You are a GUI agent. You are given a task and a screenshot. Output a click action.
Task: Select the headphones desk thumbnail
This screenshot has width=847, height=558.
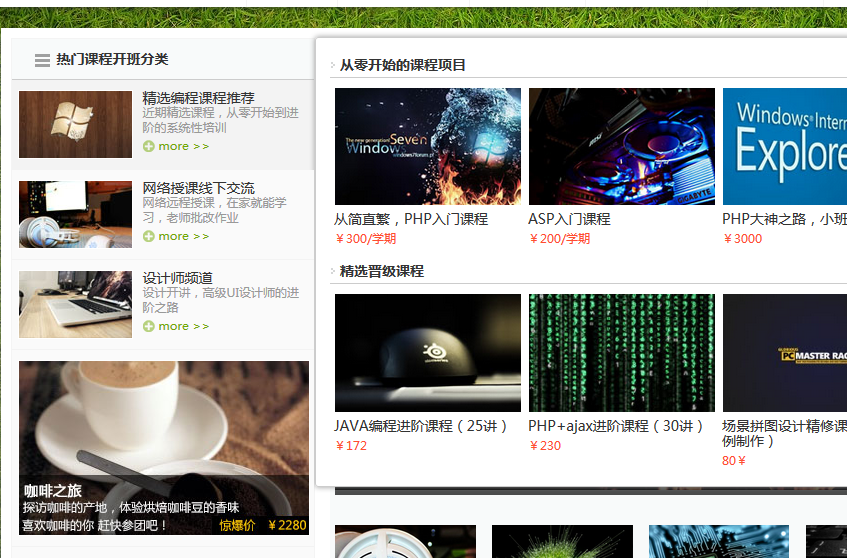[x=75, y=214]
